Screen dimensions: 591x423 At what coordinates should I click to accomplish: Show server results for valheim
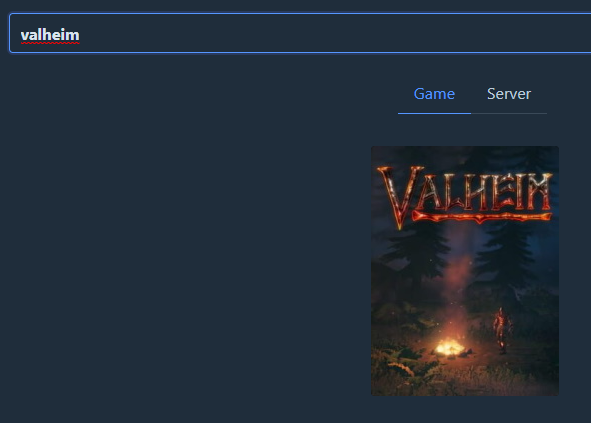[509, 94]
